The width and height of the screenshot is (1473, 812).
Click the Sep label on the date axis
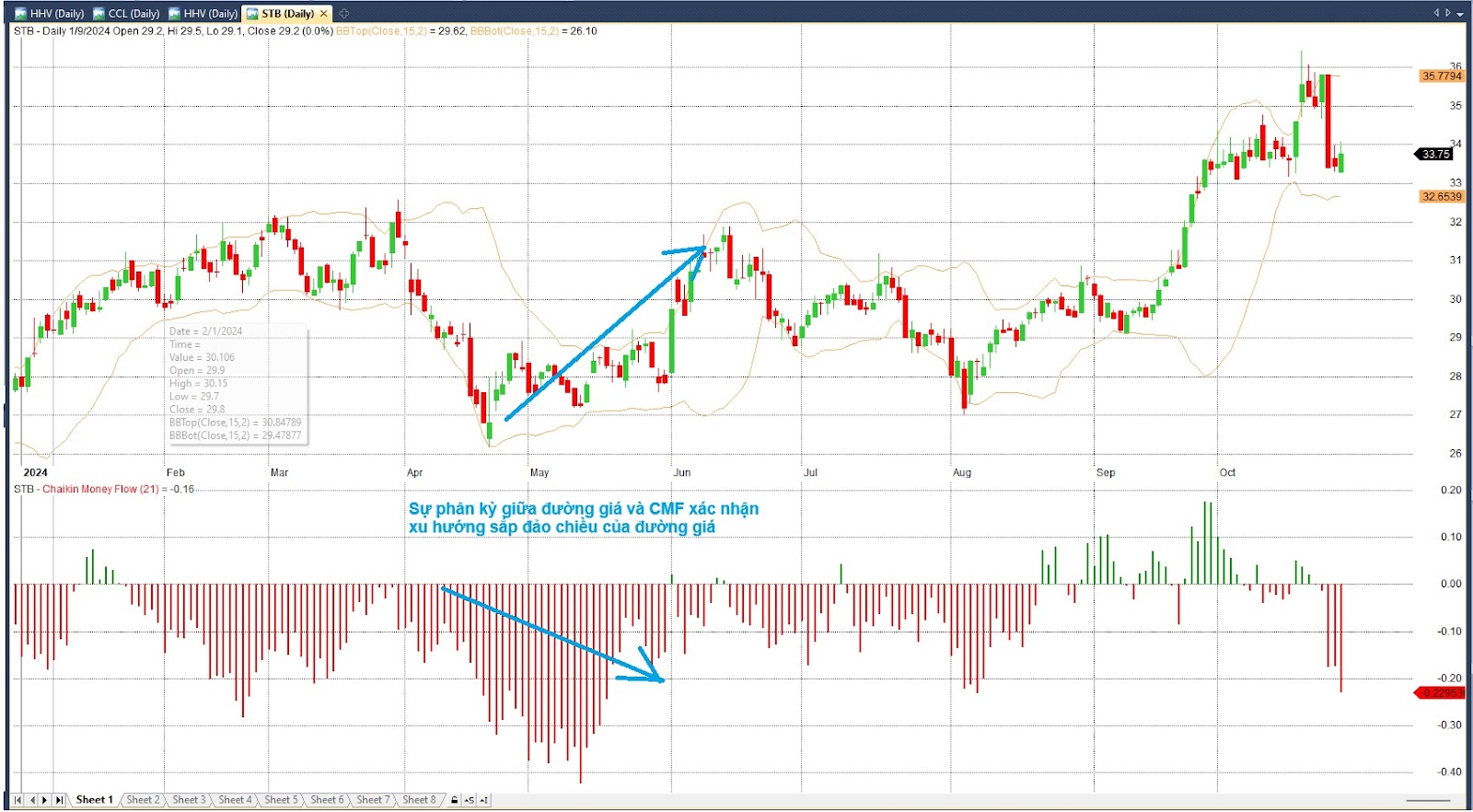tap(1106, 472)
